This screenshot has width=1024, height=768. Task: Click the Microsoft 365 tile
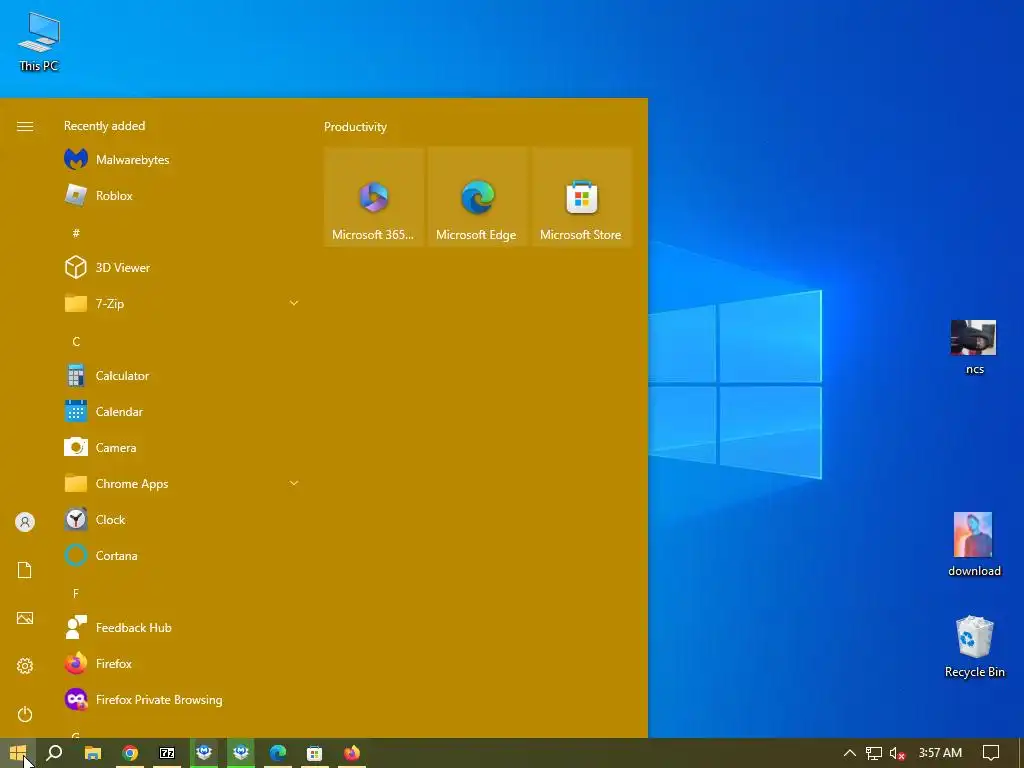point(374,197)
